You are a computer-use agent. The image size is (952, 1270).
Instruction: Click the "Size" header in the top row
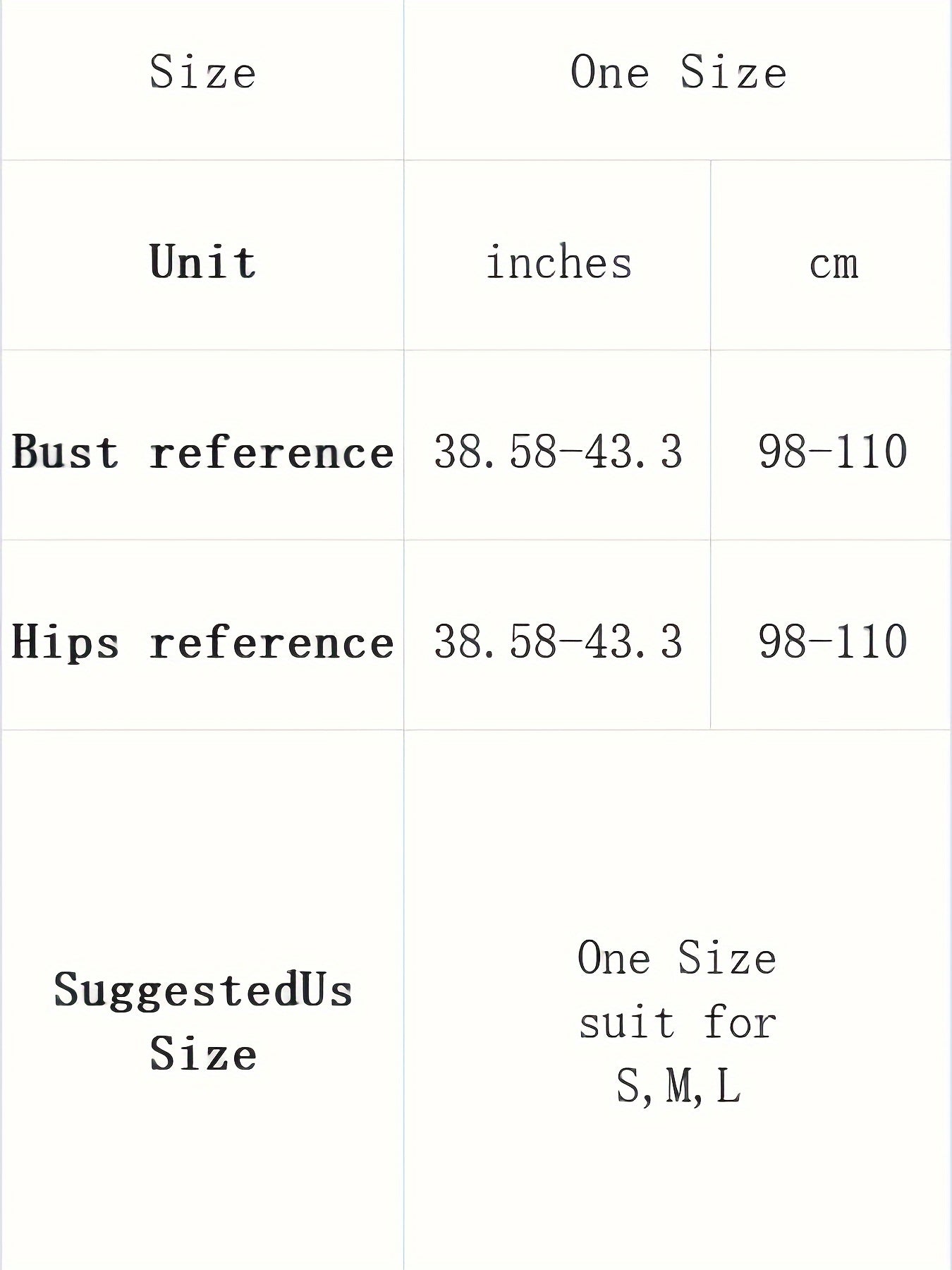(x=203, y=72)
